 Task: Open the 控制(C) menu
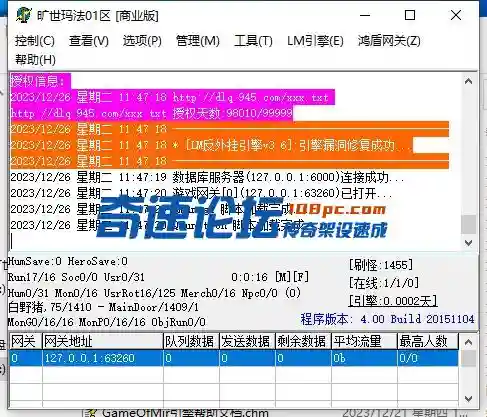tap(35, 41)
